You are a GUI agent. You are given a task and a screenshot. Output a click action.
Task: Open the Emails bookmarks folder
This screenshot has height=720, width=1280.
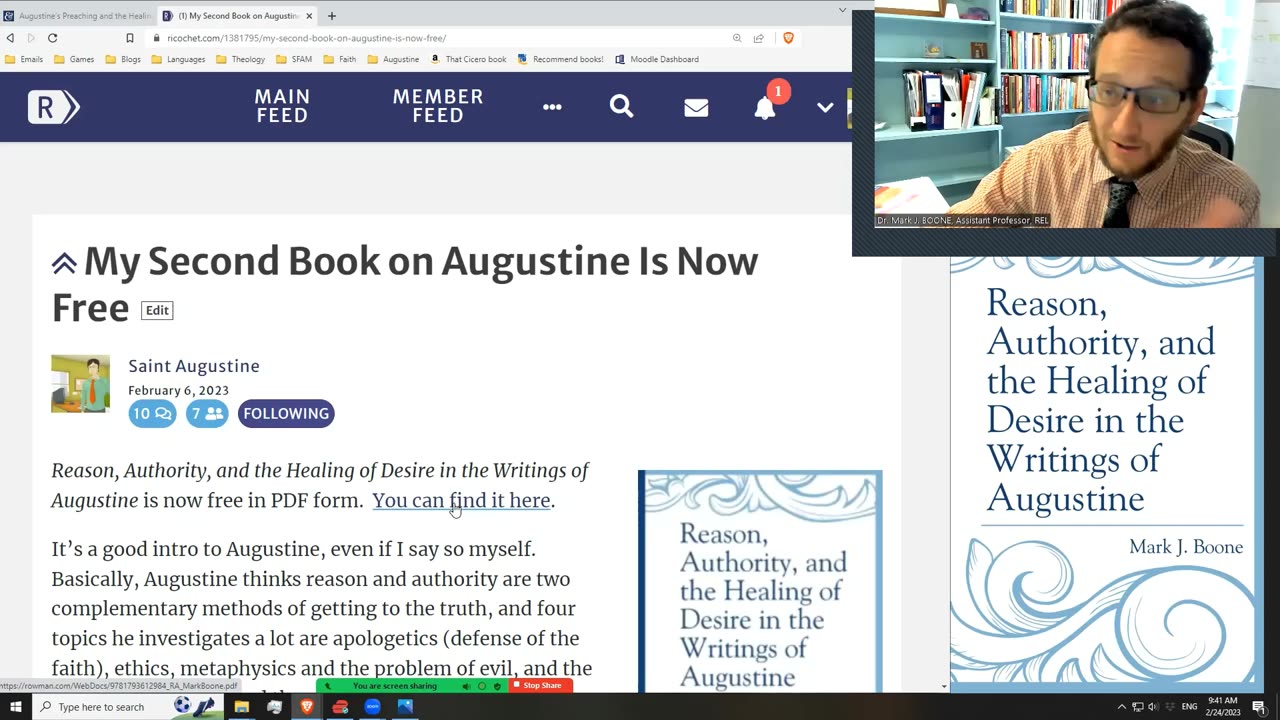tap(24, 59)
